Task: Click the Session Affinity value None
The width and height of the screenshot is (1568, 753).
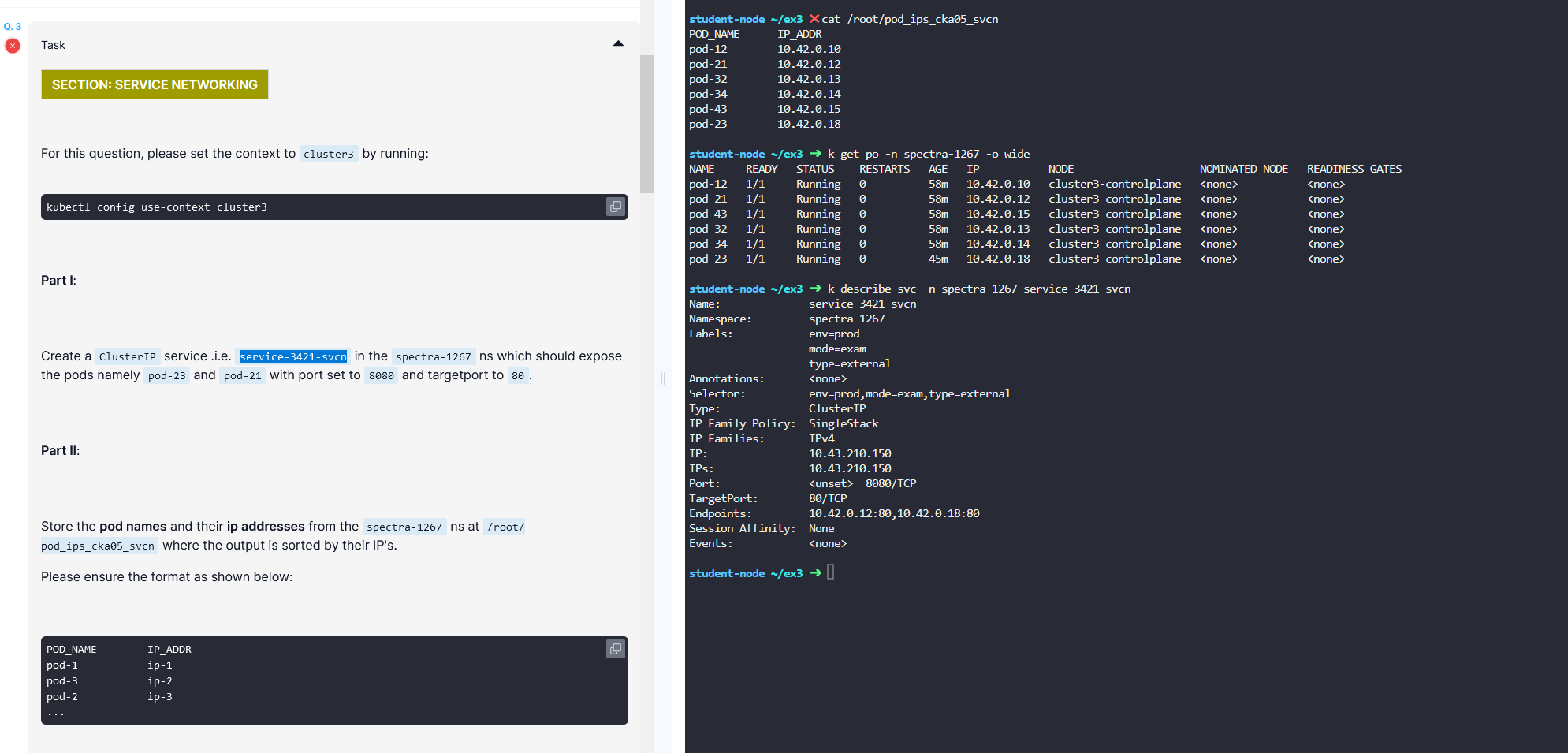Action: pos(821,528)
